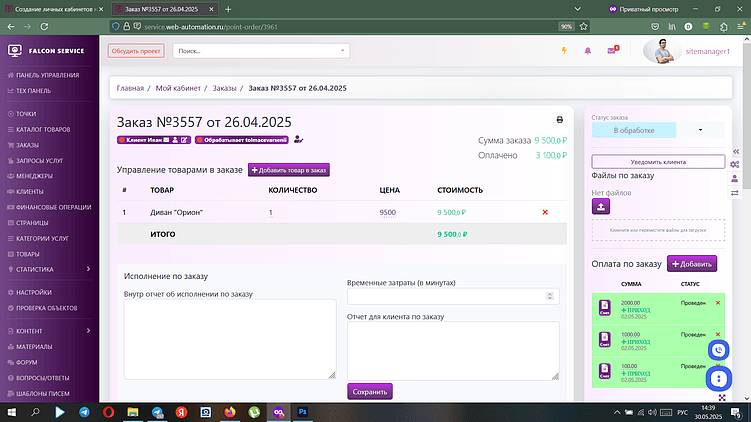Image resolution: width=751 pixels, height=422 pixels.
Task: Switch to Создание личных кабинетов browser tab
Action: (x=54, y=9)
